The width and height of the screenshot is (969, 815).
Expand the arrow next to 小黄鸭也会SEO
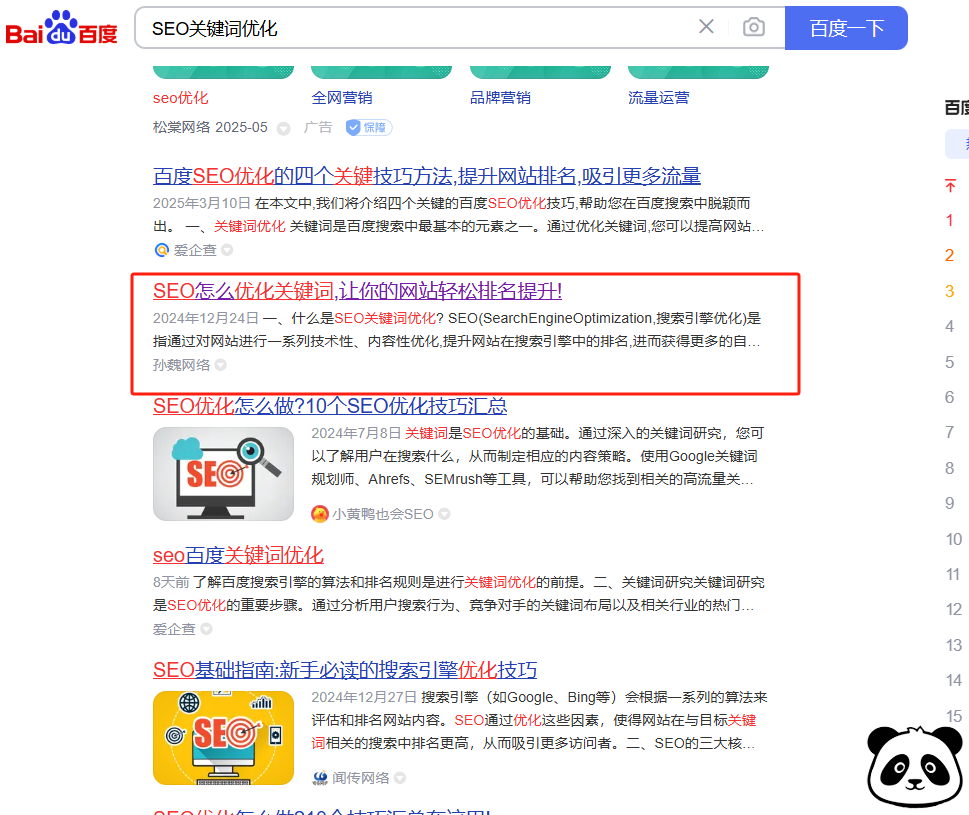(444, 514)
